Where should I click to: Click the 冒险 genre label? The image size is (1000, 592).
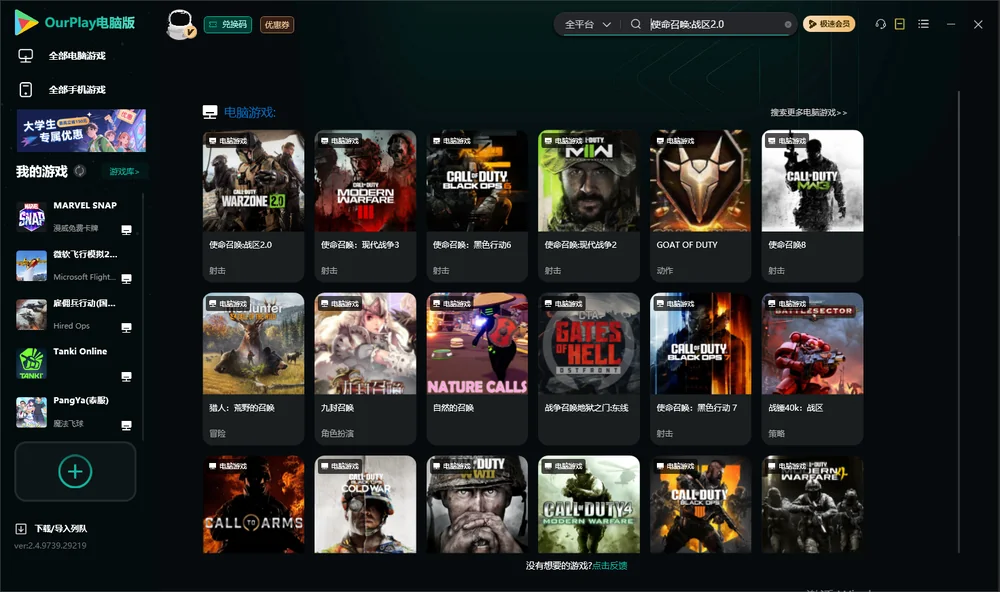pos(217,433)
